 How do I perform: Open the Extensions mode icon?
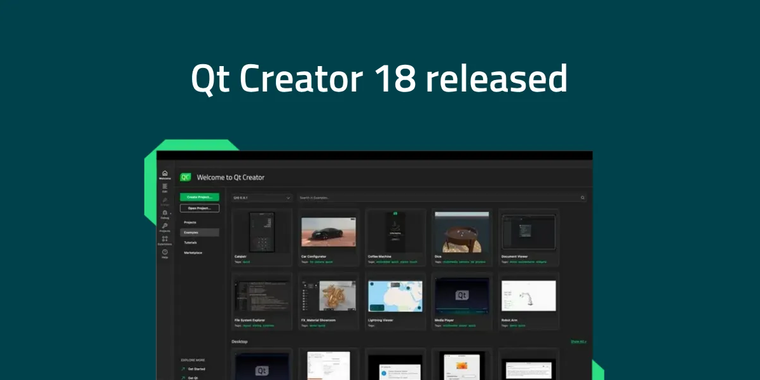165,241
